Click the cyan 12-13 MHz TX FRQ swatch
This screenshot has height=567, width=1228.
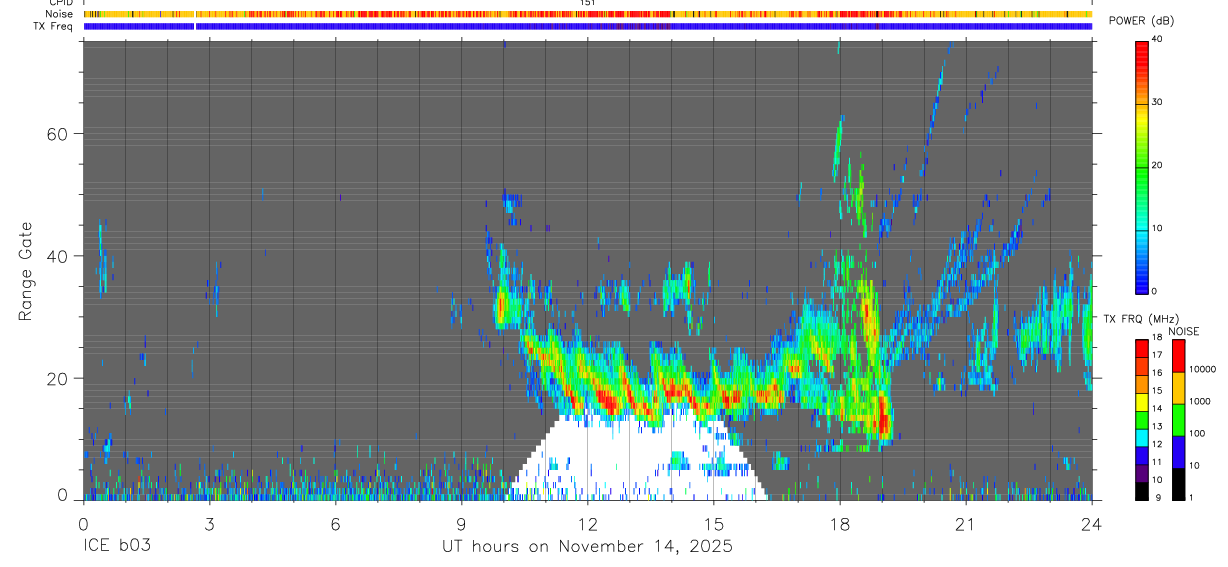1142,438
